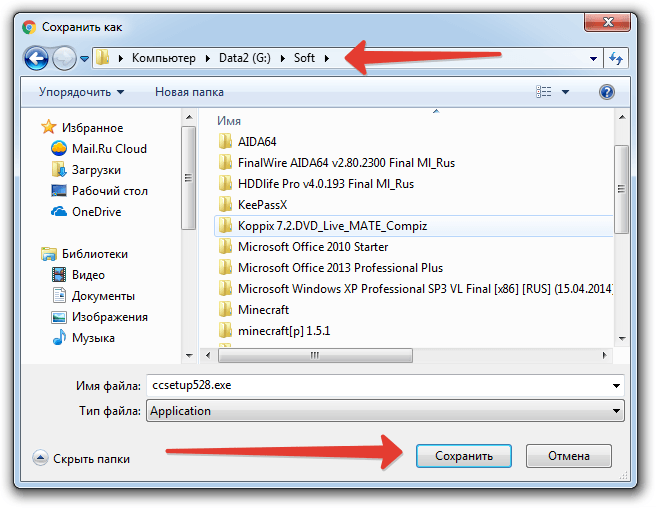Open Mail.Ru Cloud in favorites
Viewport: 670px width, 508px height.
click(x=109, y=149)
